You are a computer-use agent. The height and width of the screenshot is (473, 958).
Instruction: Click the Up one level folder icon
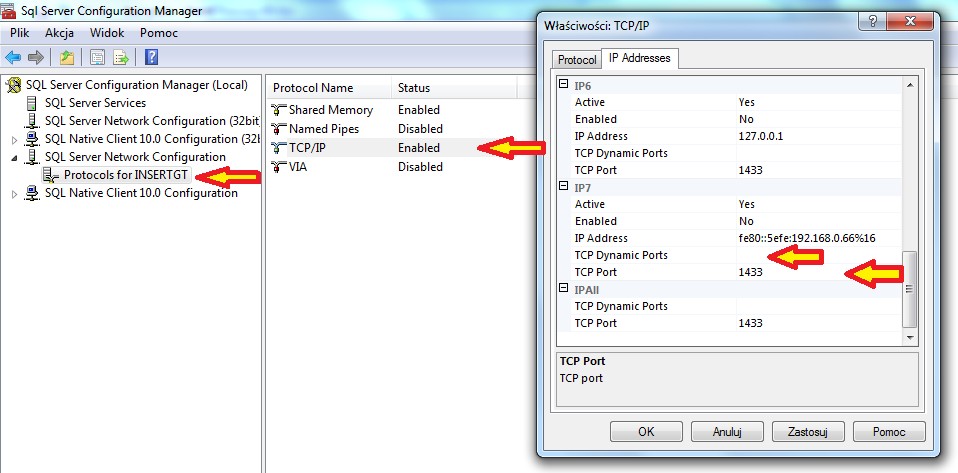tap(67, 58)
